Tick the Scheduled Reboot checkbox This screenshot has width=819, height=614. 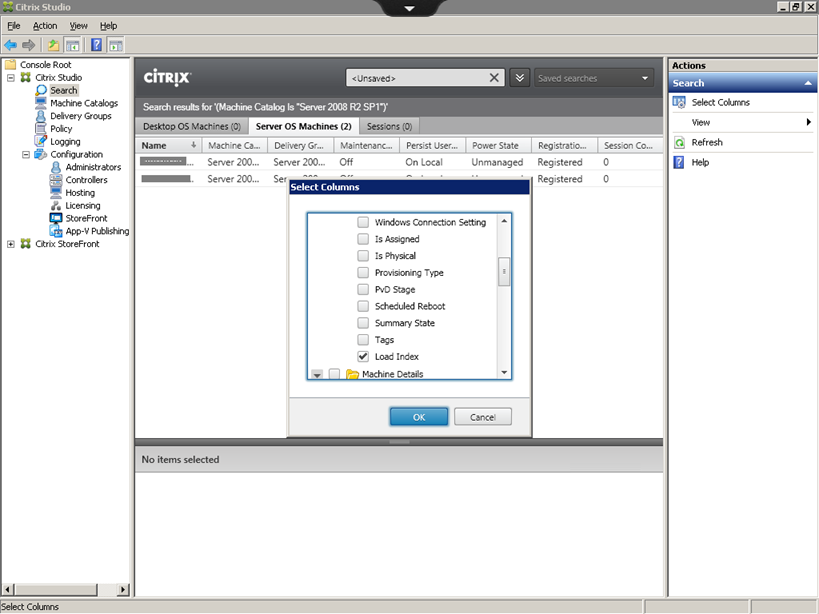tap(363, 306)
